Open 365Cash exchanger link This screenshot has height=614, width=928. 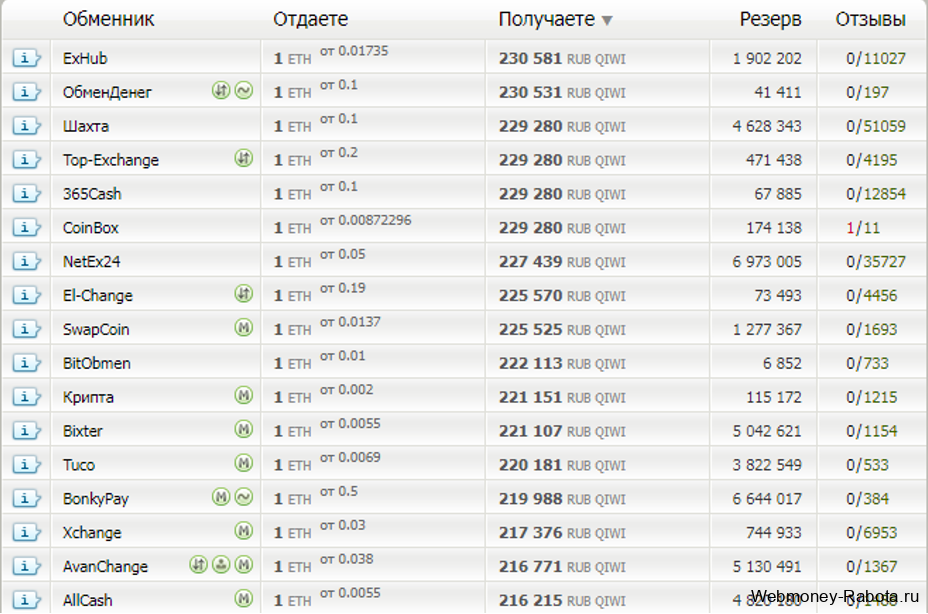point(92,194)
